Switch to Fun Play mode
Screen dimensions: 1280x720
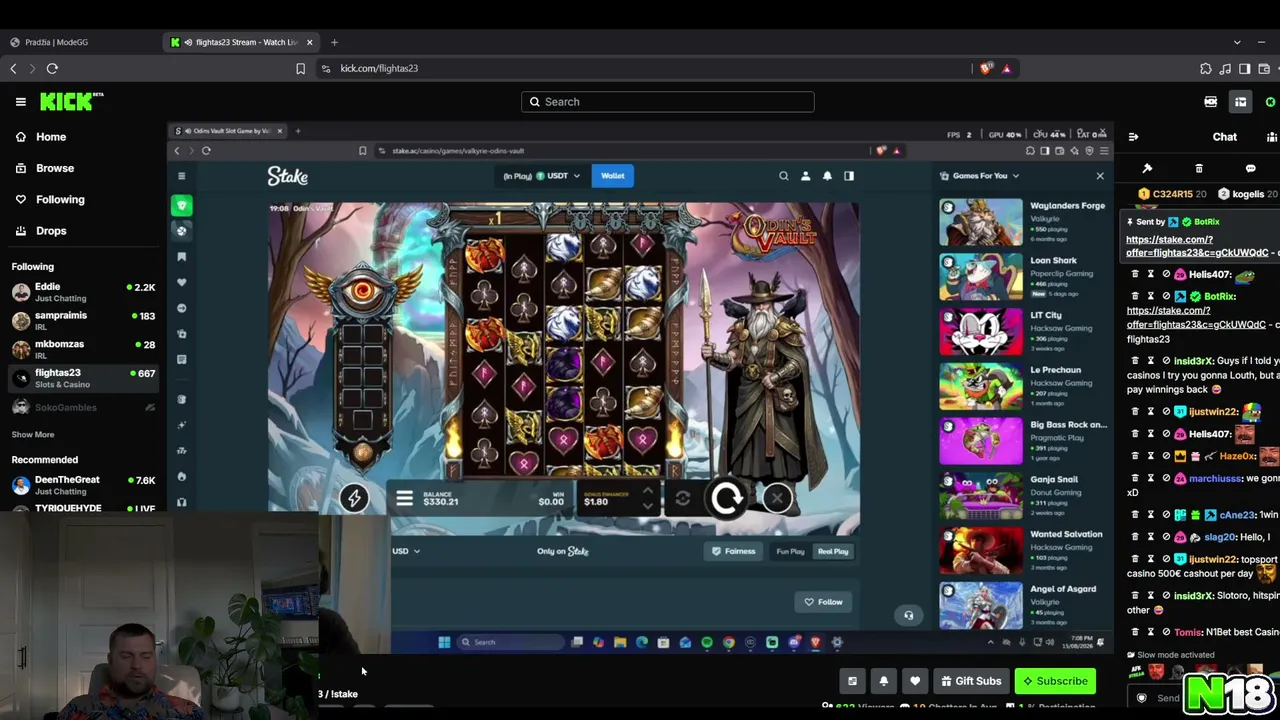[790, 551]
